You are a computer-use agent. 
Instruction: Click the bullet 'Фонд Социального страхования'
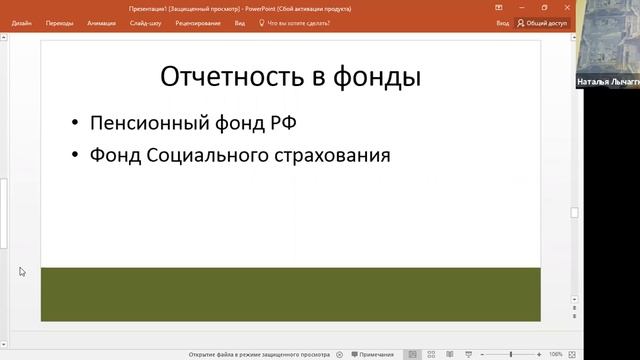(x=240, y=156)
